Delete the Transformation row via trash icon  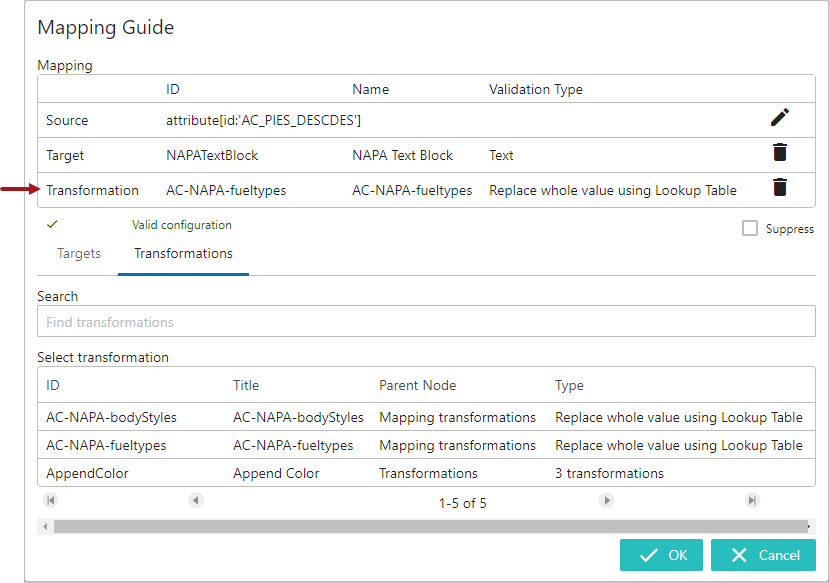(x=780, y=188)
